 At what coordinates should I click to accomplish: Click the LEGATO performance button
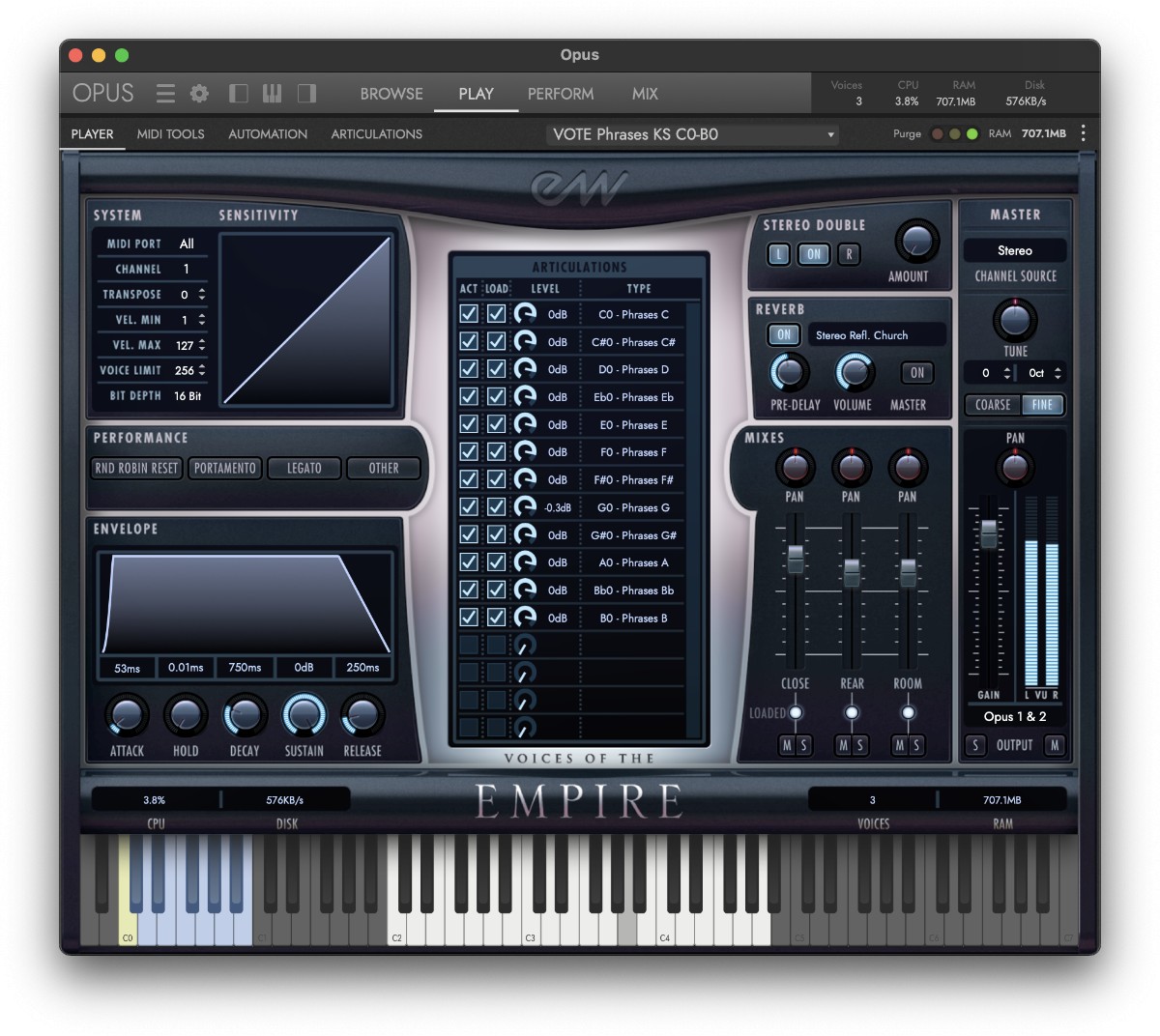[304, 468]
